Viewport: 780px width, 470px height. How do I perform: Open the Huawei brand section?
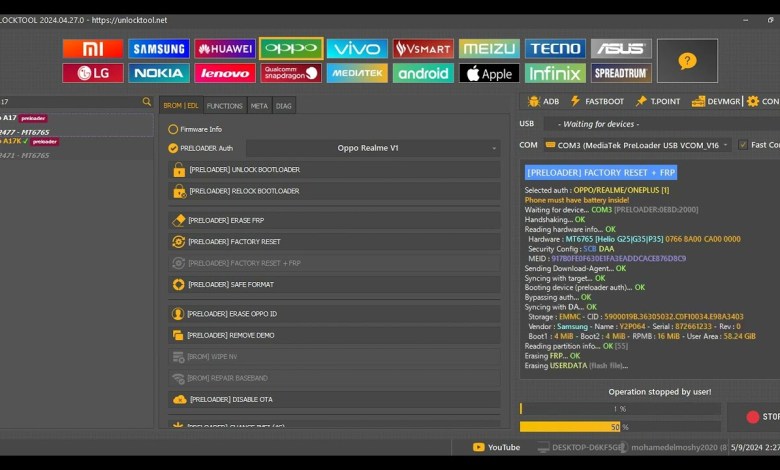coord(225,49)
